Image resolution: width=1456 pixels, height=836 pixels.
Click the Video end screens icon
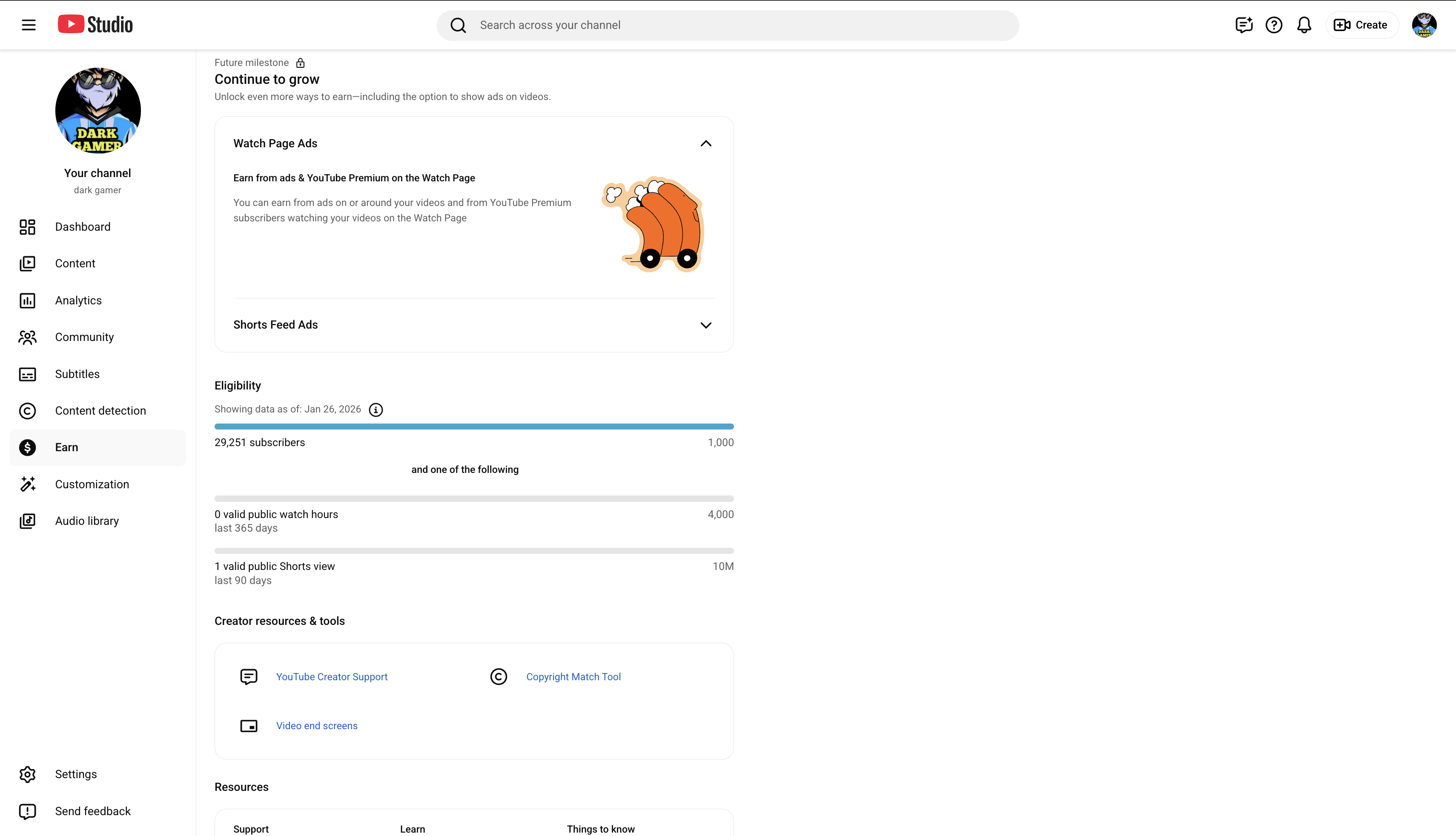[249, 726]
